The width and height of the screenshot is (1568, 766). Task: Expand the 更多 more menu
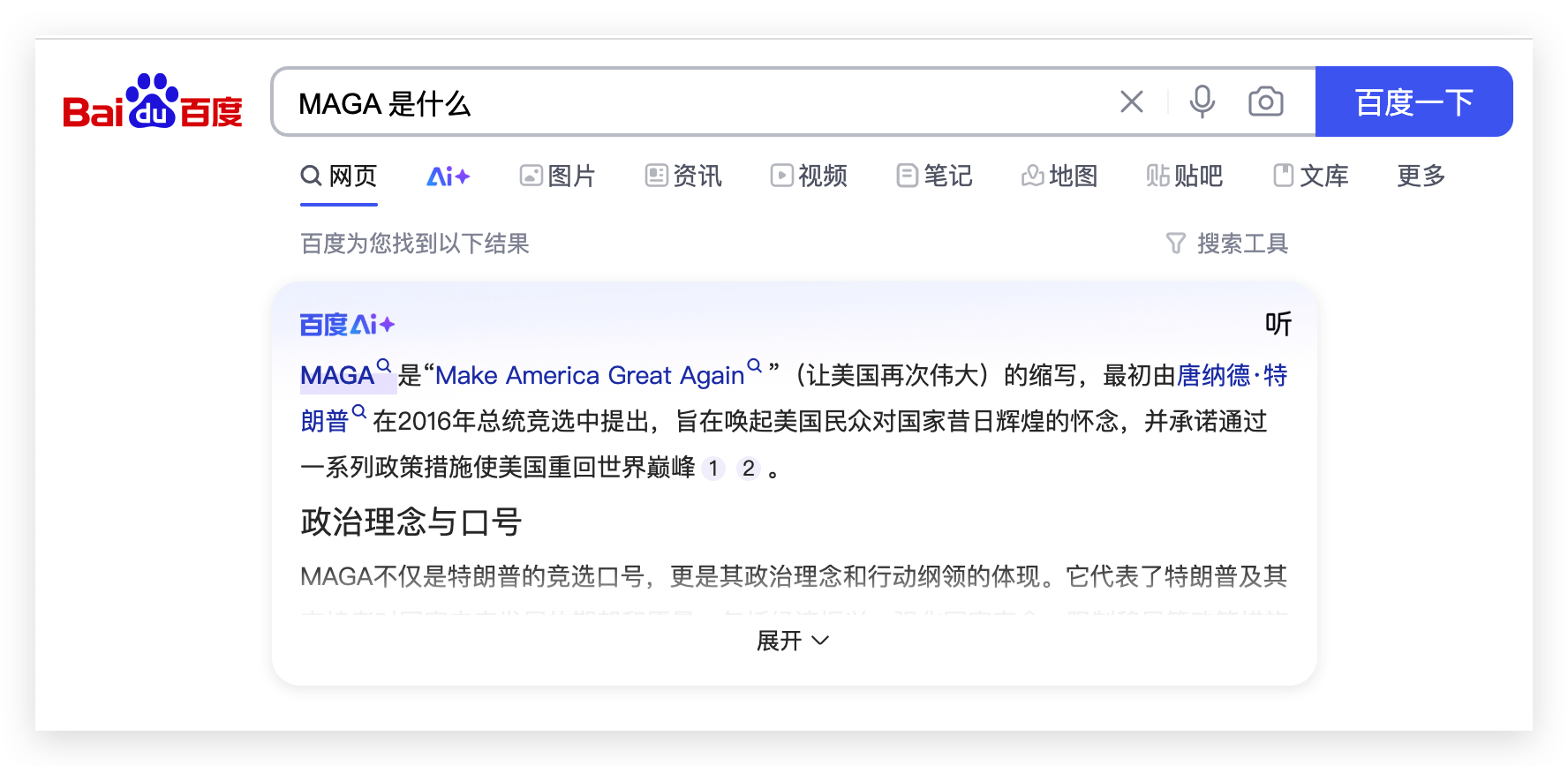click(1421, 176)
